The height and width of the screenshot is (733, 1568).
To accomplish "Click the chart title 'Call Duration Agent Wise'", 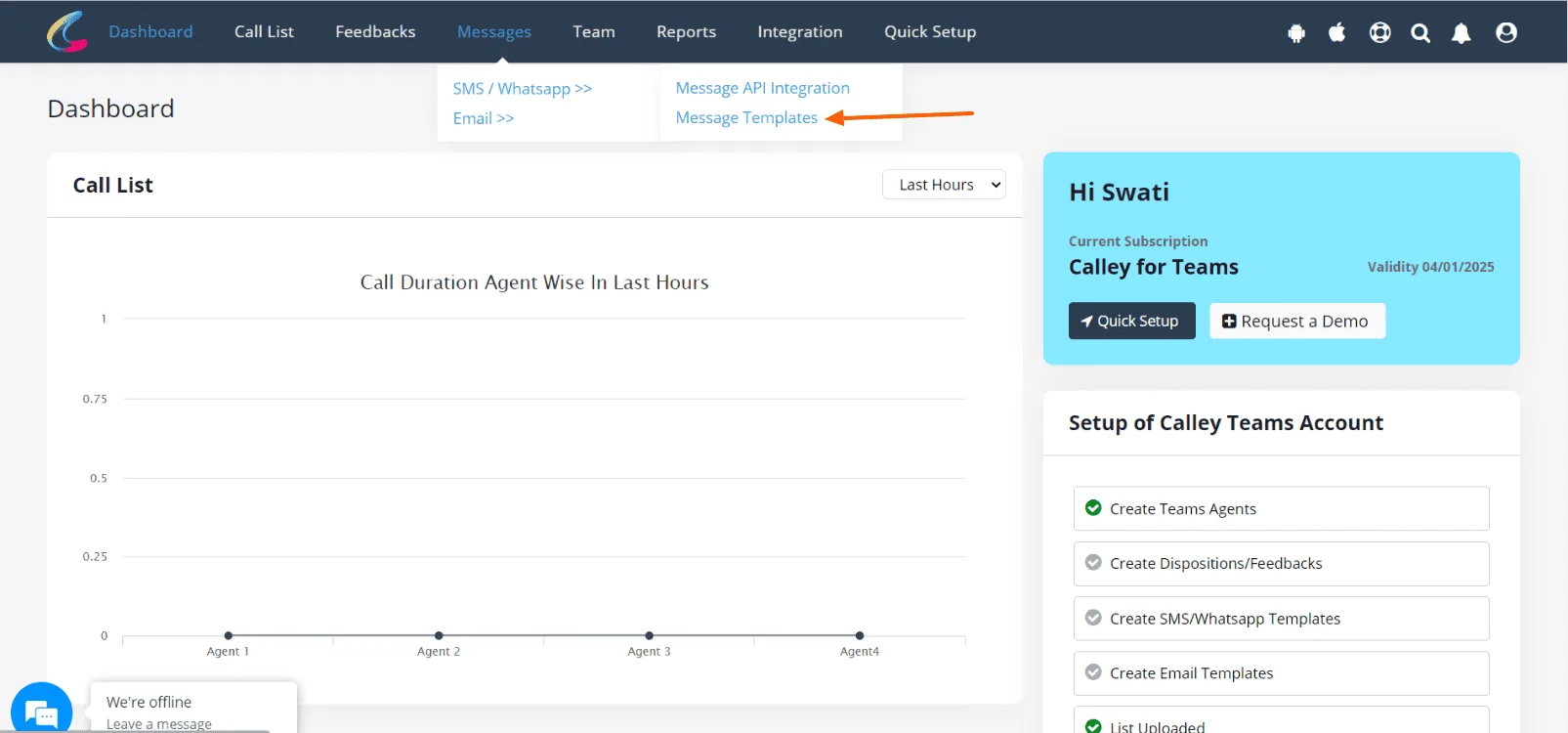I will [x=534, y=282].
